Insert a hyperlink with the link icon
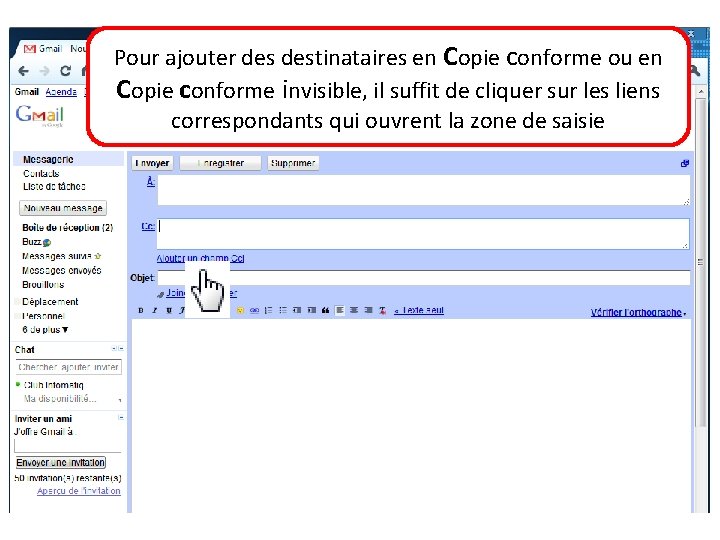The height and width of the screenshot is (540, 720). (254, 310)
